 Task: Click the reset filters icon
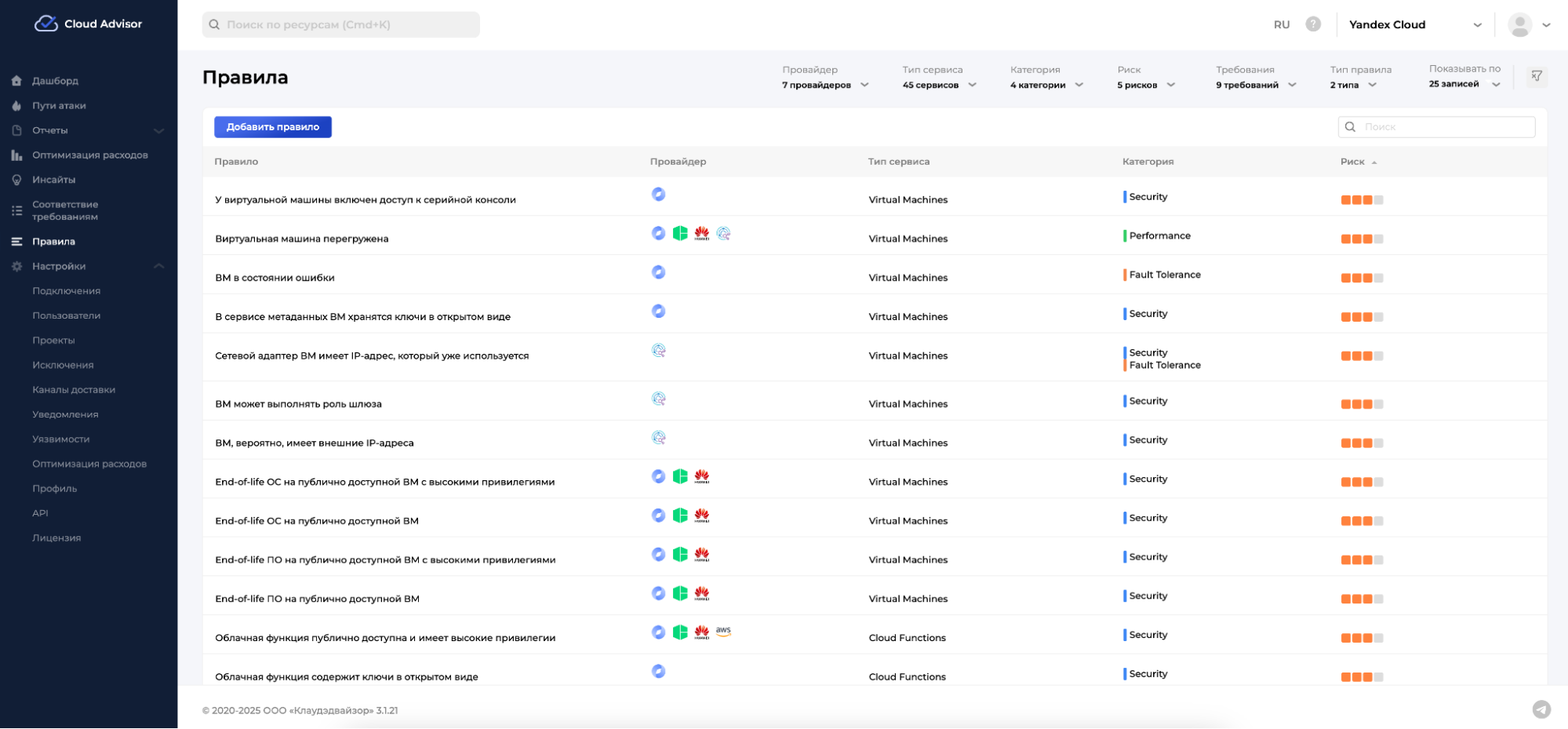coord(1537,76)
